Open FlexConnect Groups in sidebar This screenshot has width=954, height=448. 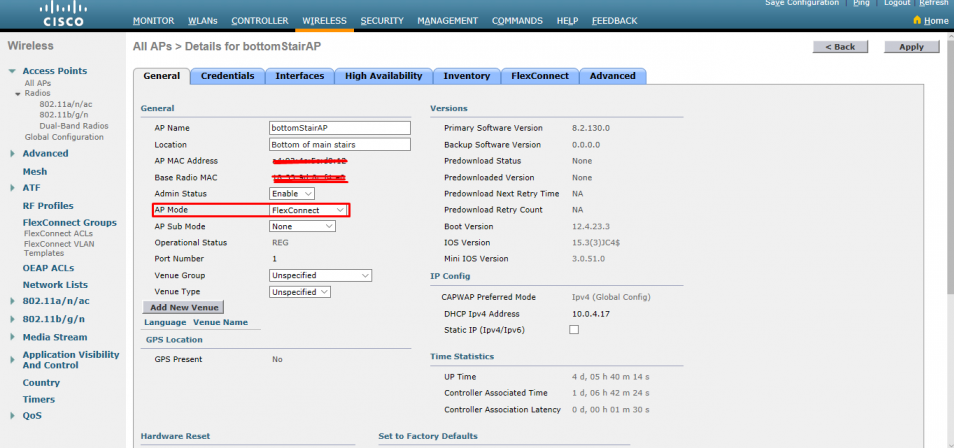point(70,223)
